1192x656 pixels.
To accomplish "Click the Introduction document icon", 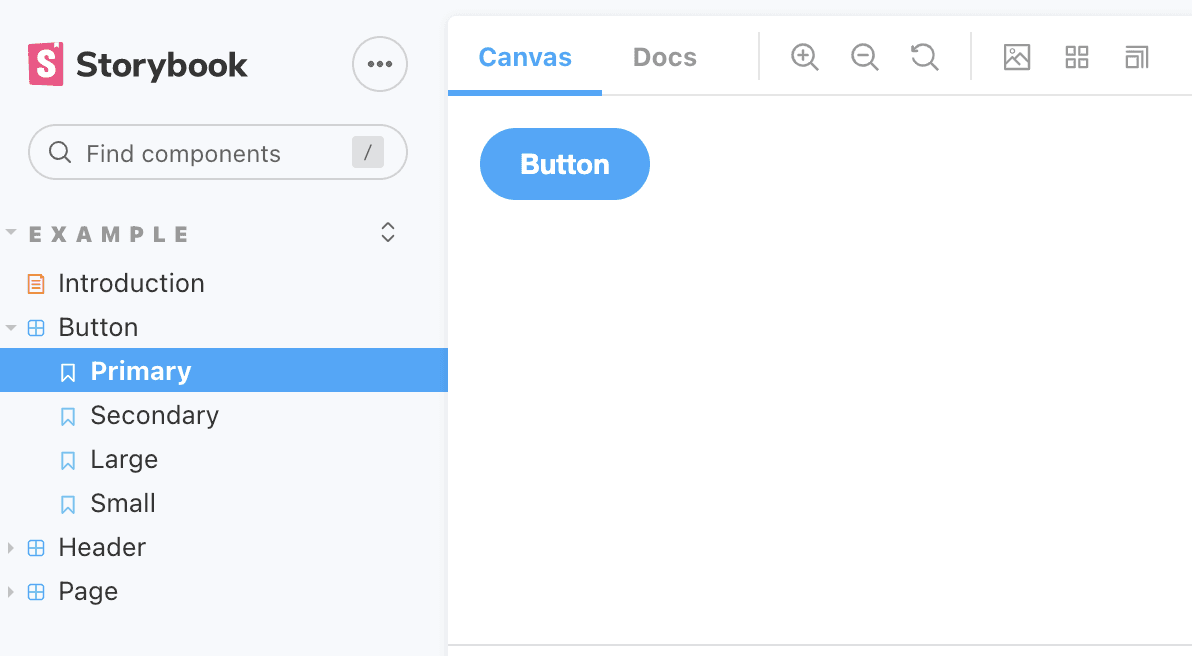I will 36,284.
